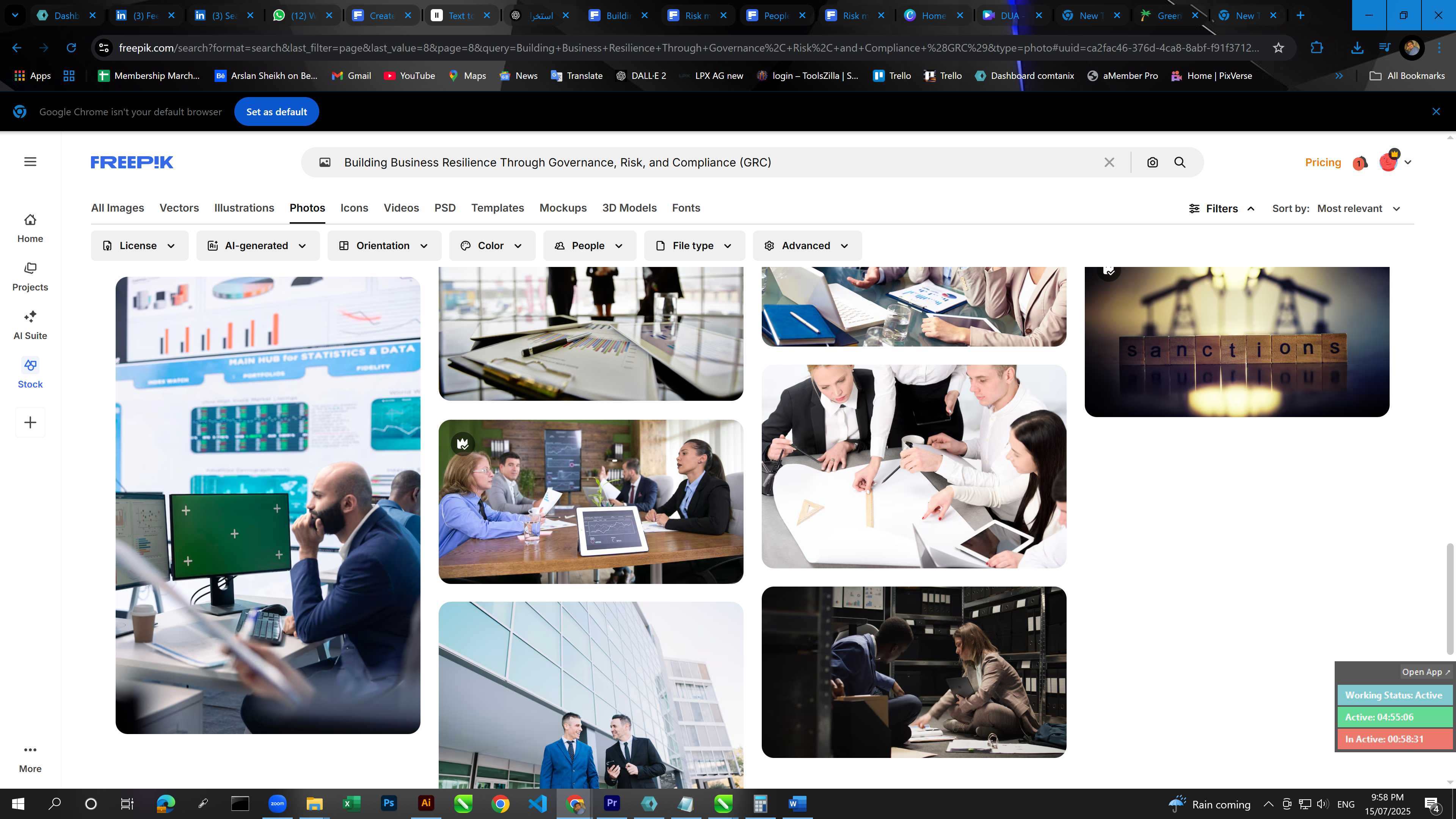This screenshot has height=819, width=1456.
Task: Open Microsoft Word from the taskbar
Action: tap(797, 803)
